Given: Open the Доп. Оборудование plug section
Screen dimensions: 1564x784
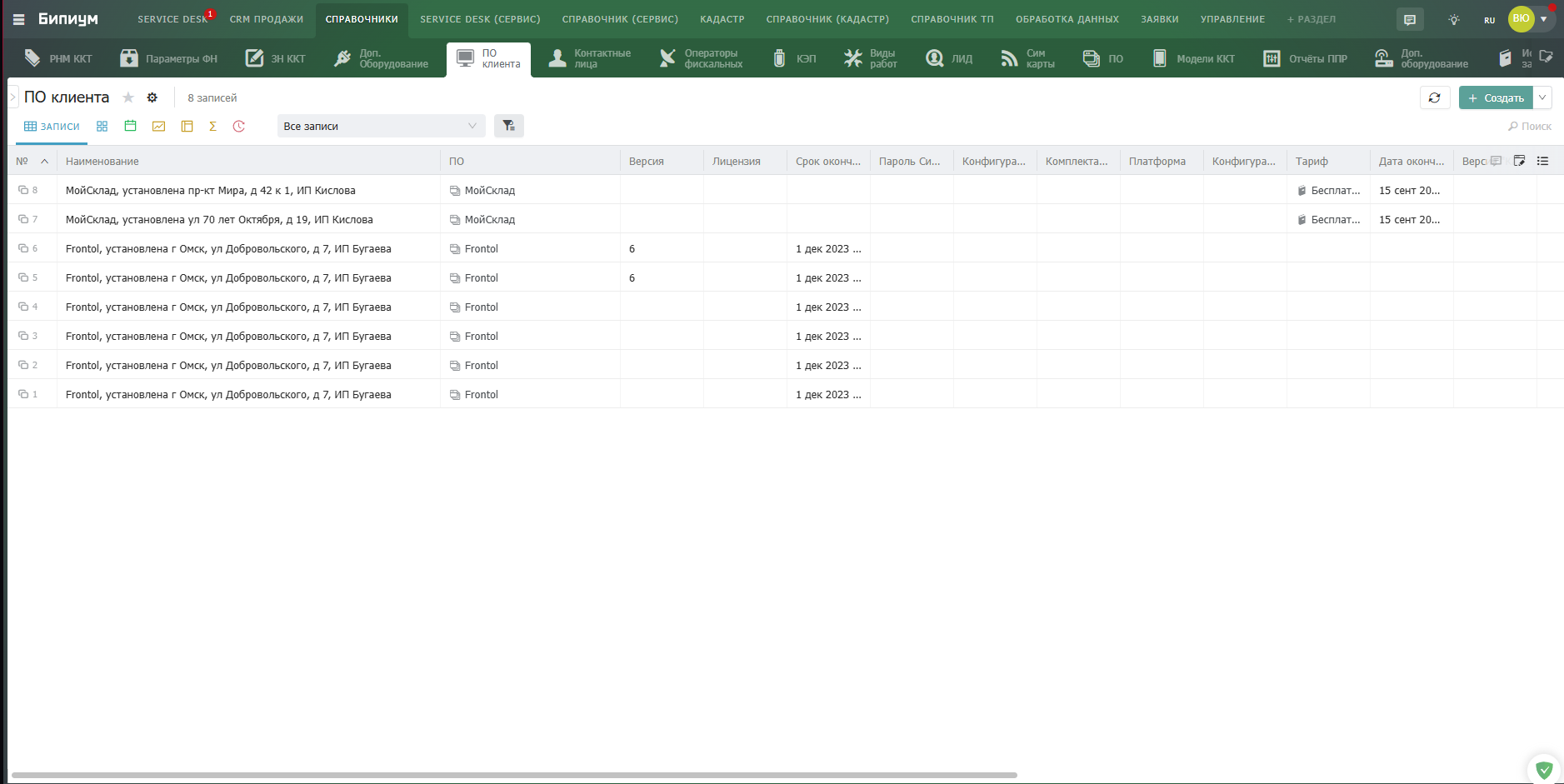Looking at the screenshot, I should [382, 58].
